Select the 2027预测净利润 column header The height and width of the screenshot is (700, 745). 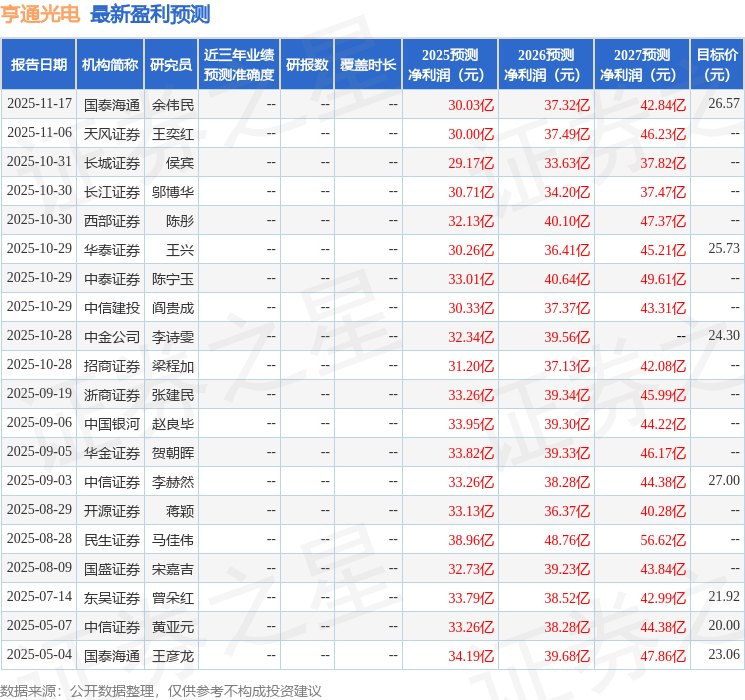coord(641,64)
